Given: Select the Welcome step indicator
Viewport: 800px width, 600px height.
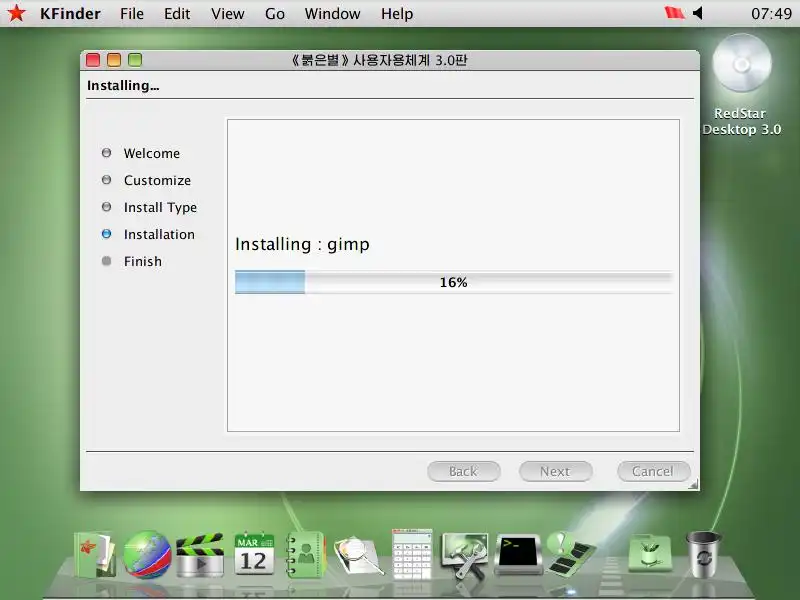Looking at the screenshot, I should tap(106, 153).
